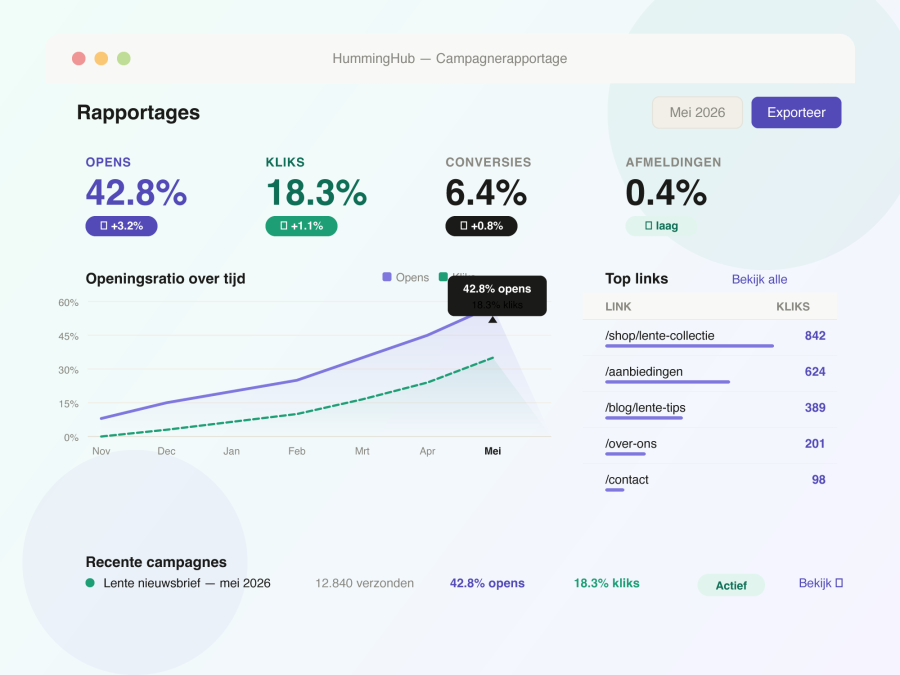Click the 389 kliks value
900x675 pixels.
click(x=815, y=408)
